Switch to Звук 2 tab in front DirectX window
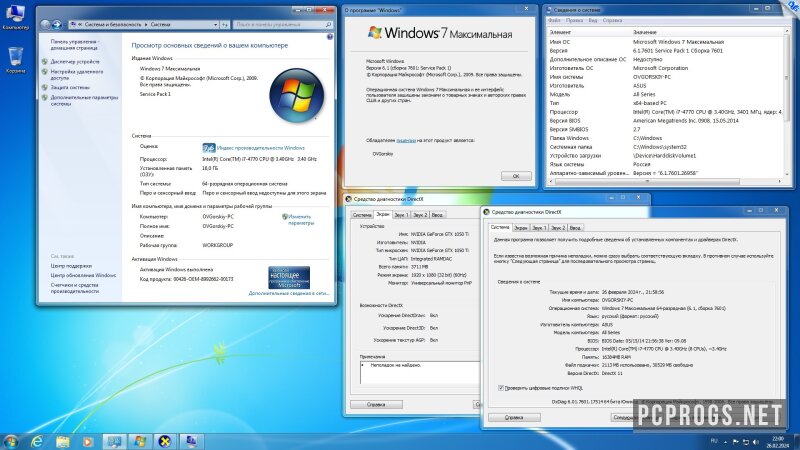Viewport: 800px width, 450px height. pyautogui.click(x=558, y=228)
